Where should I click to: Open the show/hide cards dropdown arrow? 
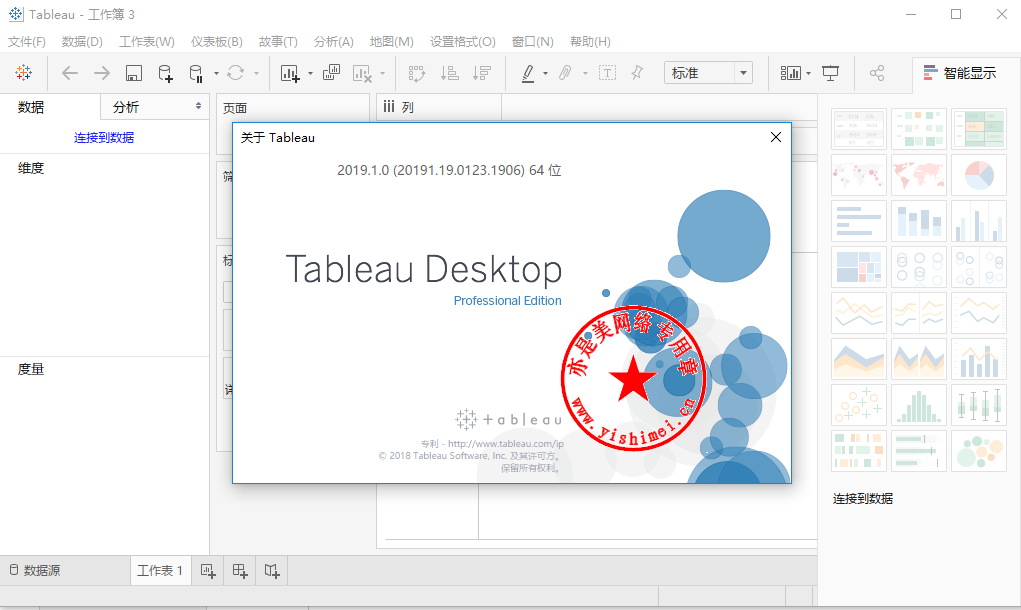[x=808, y=74]
